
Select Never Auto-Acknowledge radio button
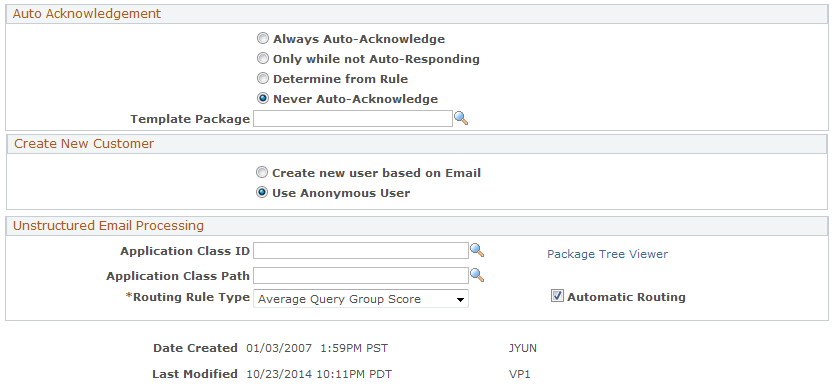(x=263, y=98)
